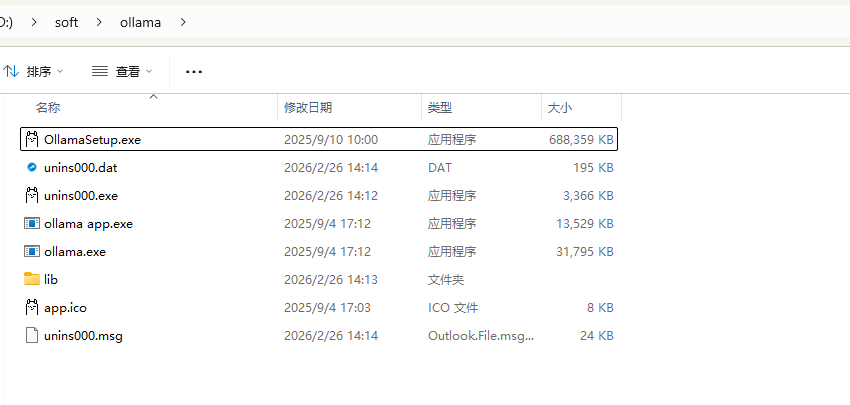Image resolution: width=850 pixels, height=405 pixels.
Task: Click the size 3,366 KB
Action: click(588, 195)
